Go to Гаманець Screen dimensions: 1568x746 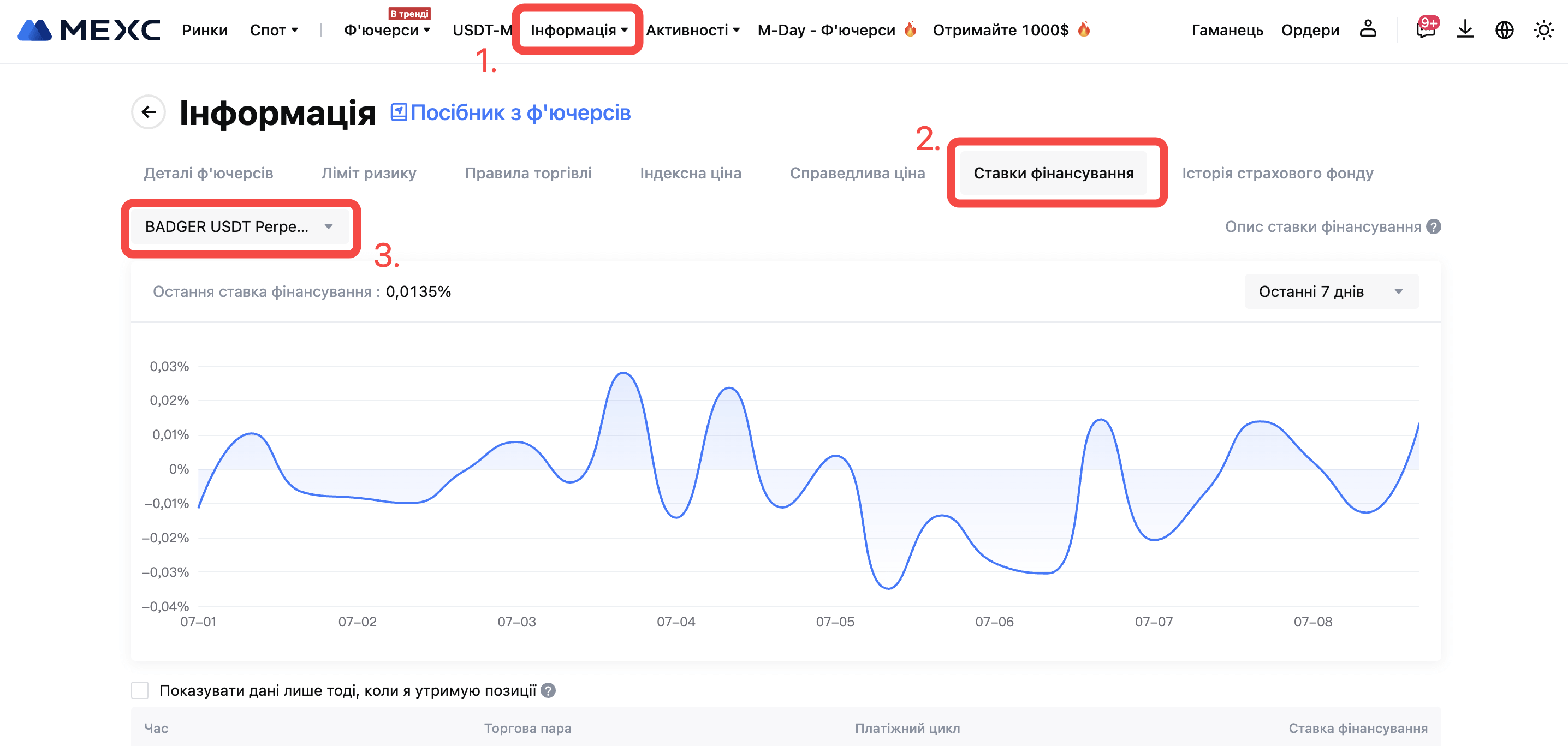1227,30
